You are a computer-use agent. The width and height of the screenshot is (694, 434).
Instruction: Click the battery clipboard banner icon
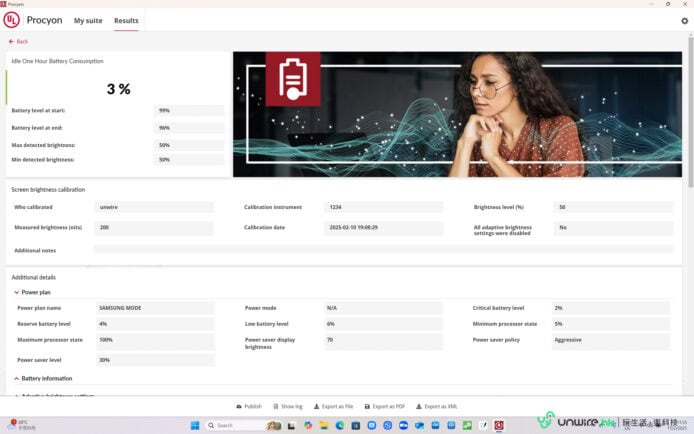(x=293, y=78)
